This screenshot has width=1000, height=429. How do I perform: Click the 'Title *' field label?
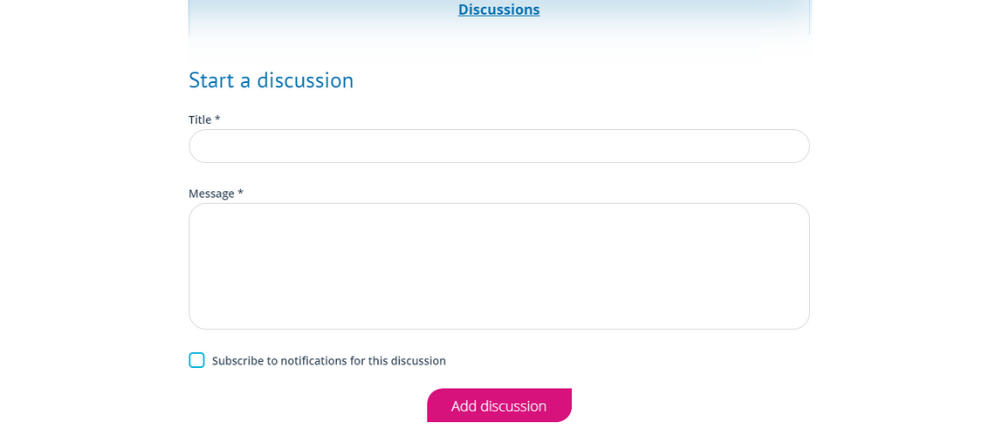[x=204, y=120]
